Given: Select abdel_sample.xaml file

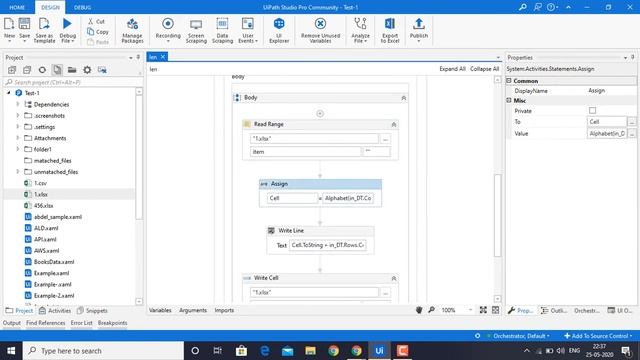Looking at the screenshot, I should tap(58, 217).
